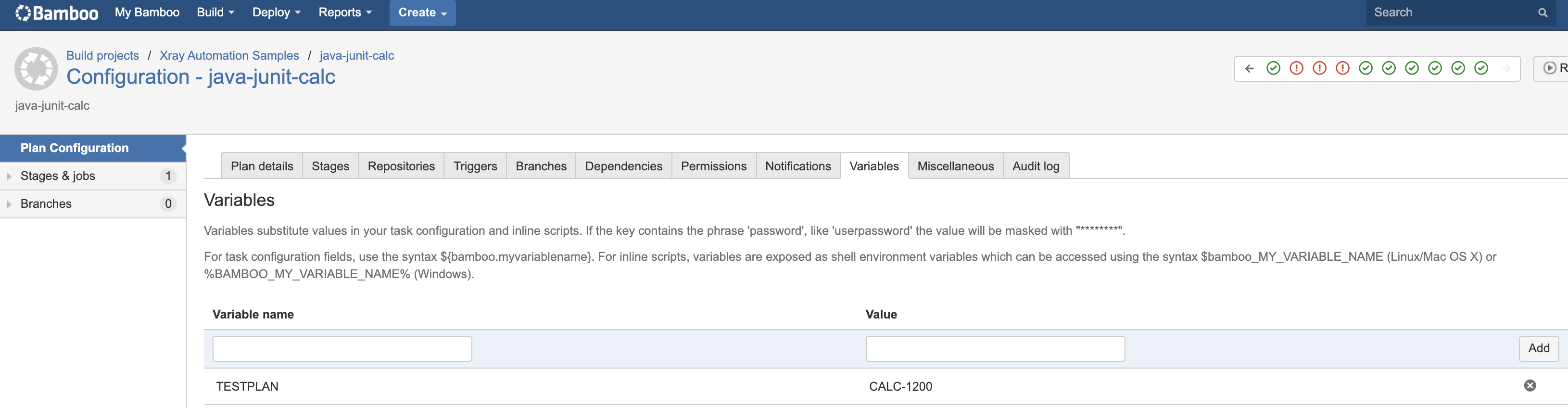Select Plan Configuration in the sidebar
The width and height of the screenshot is (1568, 408).
[92, 148]
